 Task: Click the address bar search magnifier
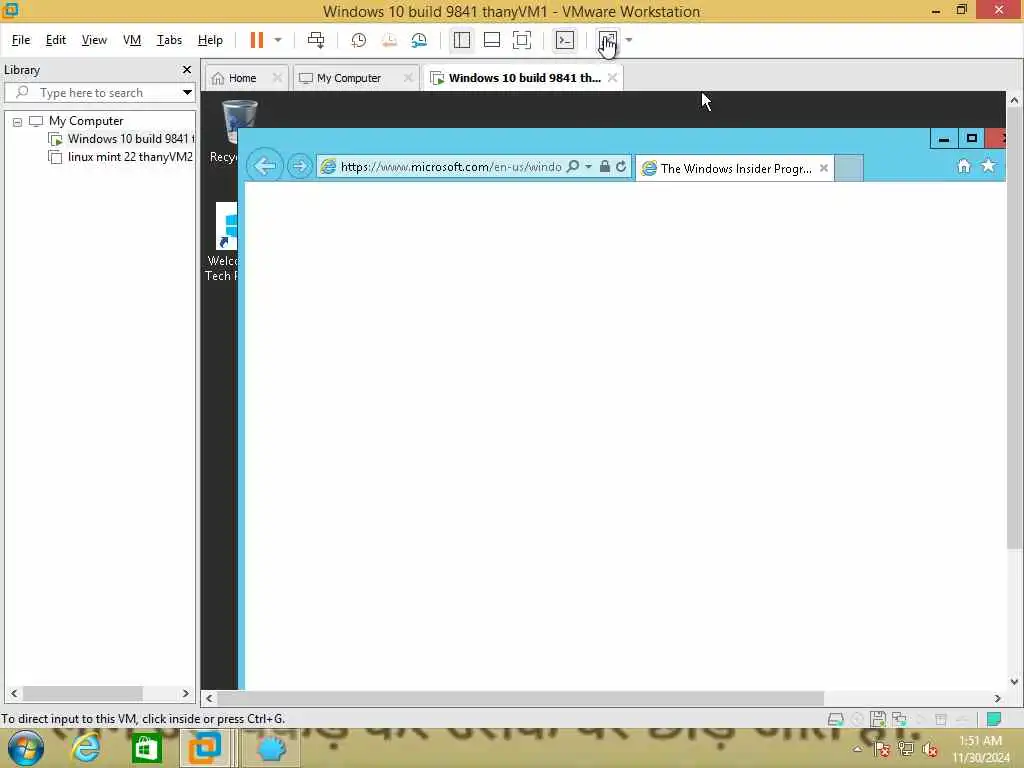573,167
